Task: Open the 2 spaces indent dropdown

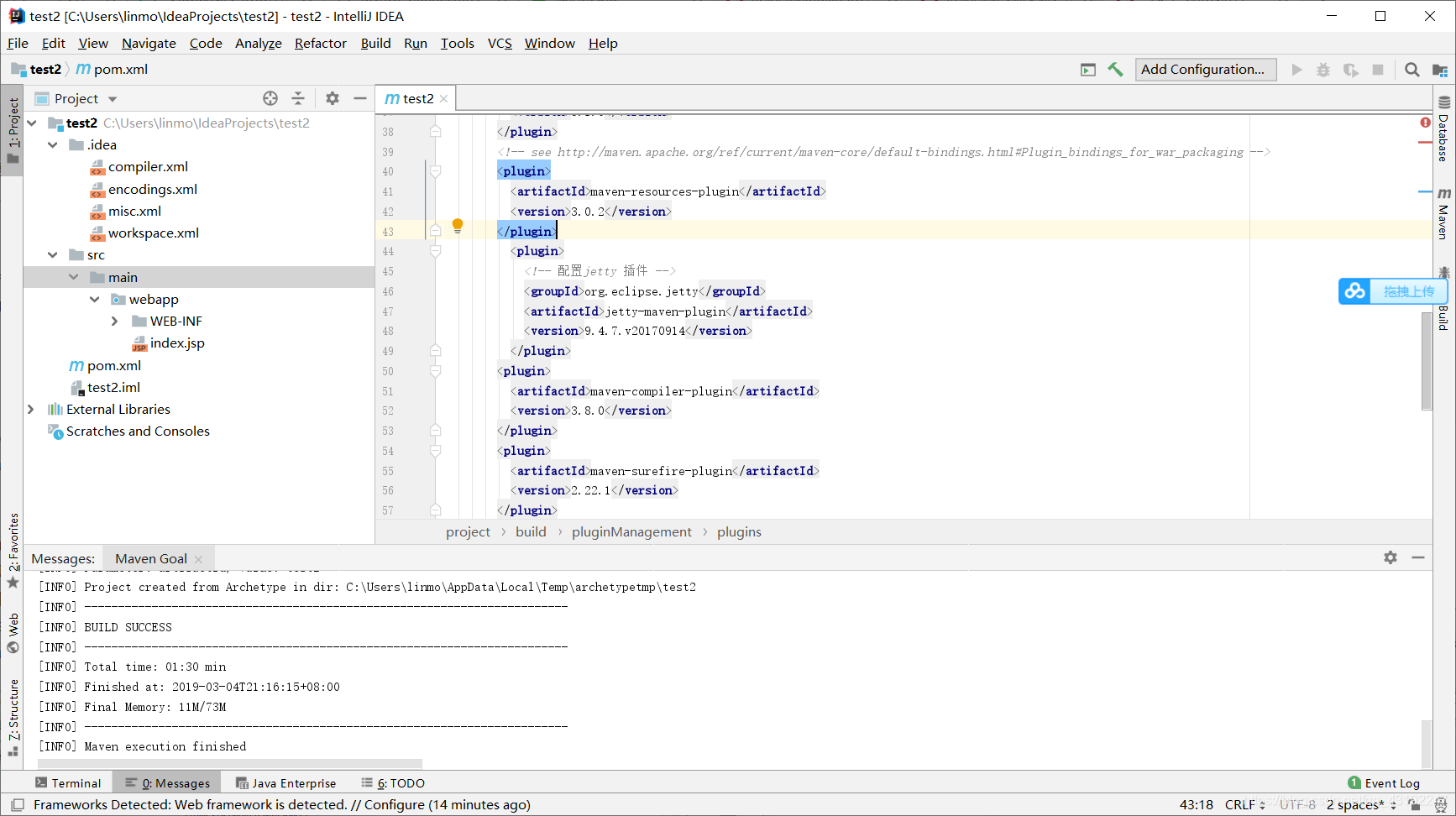Action: tap(1361, 804)
